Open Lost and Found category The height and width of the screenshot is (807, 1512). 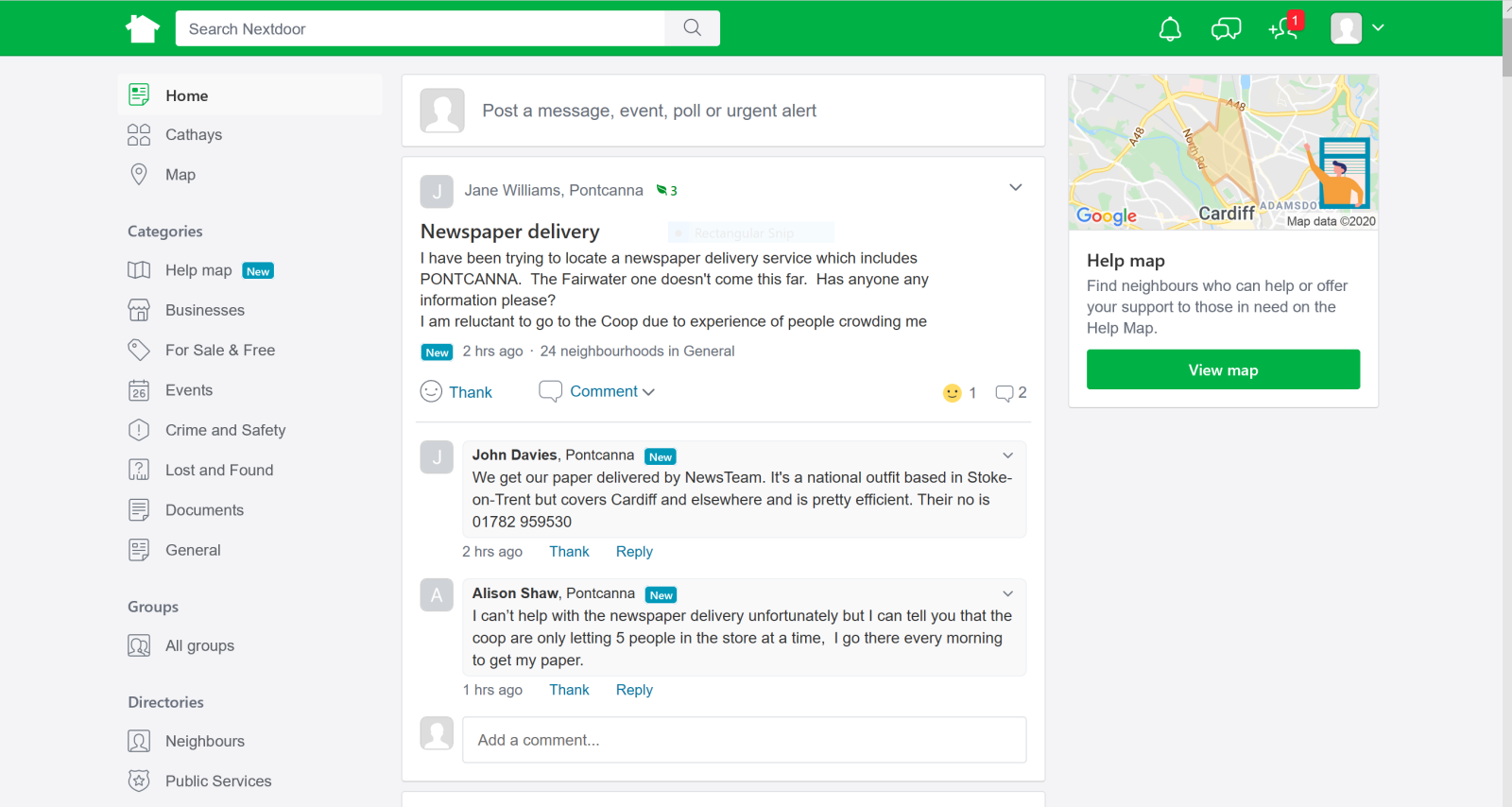pos(219,470)
